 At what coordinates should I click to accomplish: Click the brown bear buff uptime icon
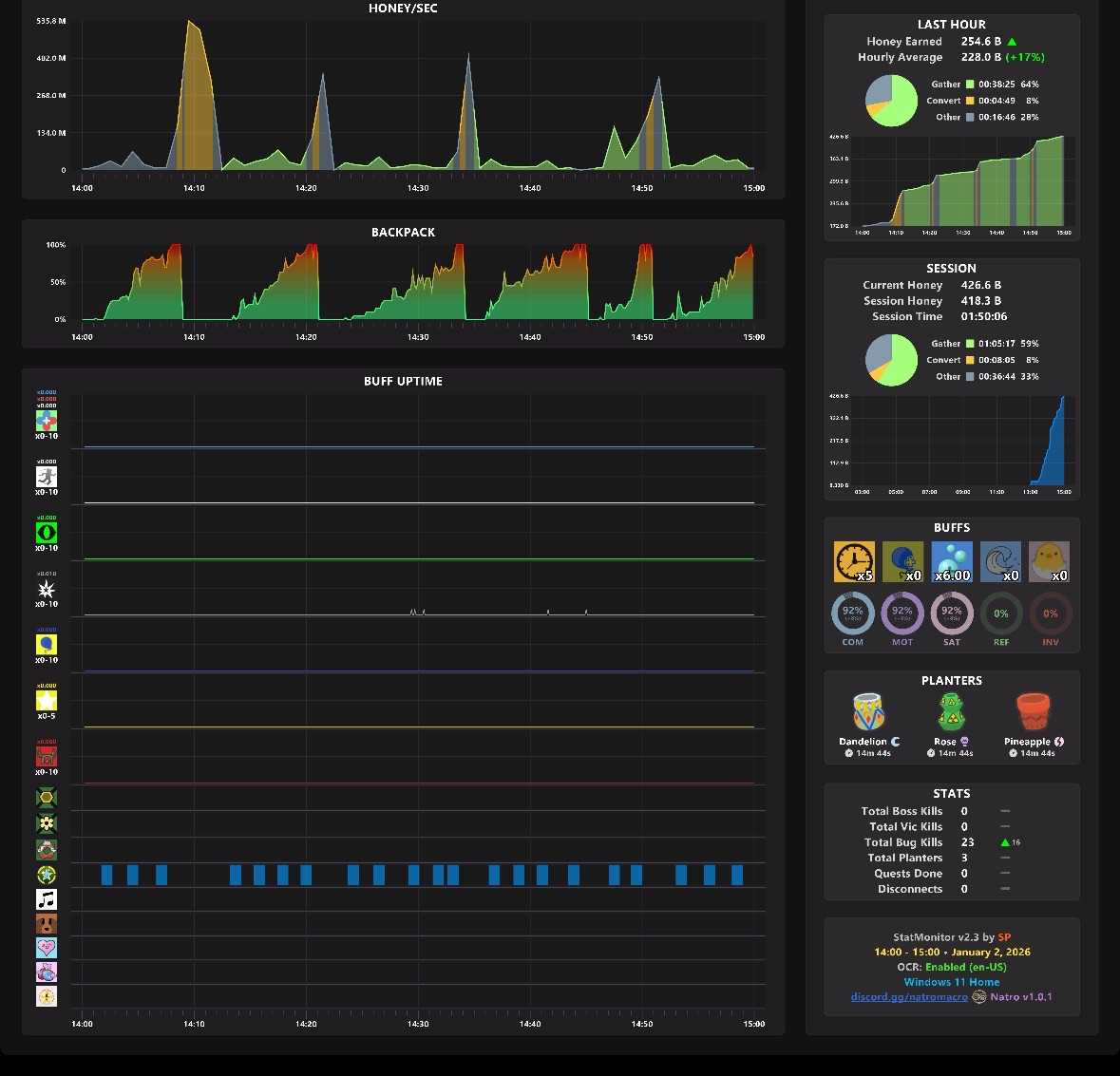pyautogui.click(x=47, y=924)
